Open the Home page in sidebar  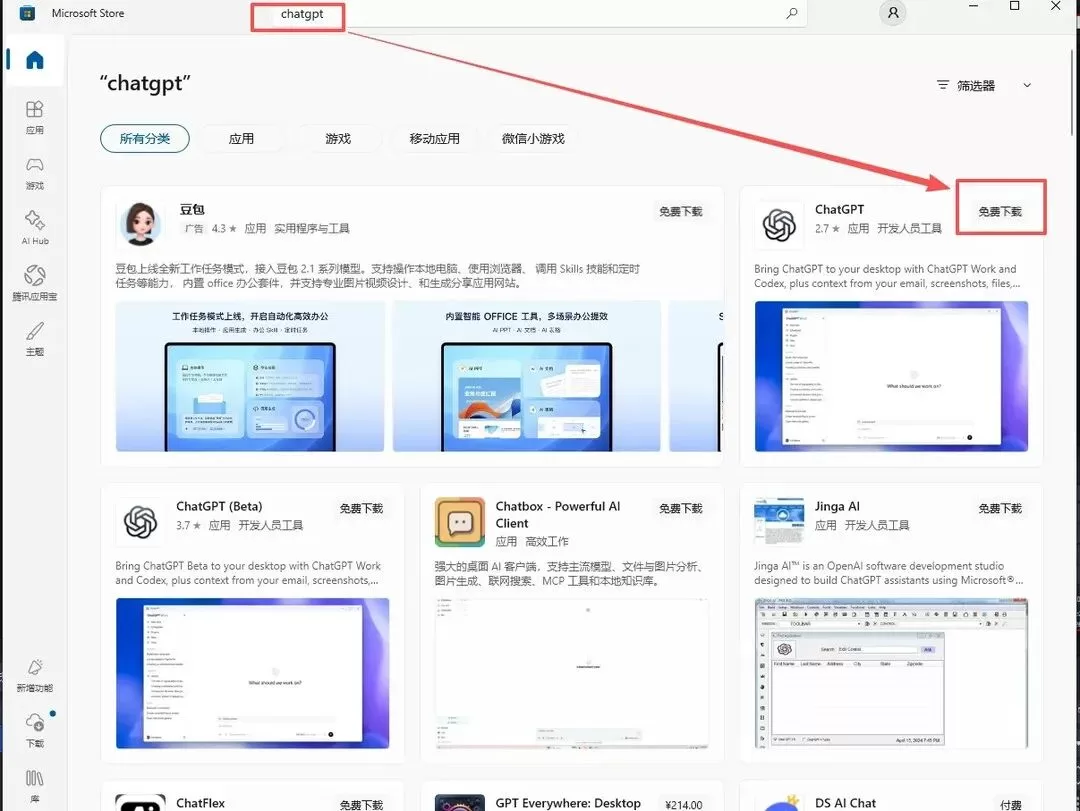(x=34, y=60)
